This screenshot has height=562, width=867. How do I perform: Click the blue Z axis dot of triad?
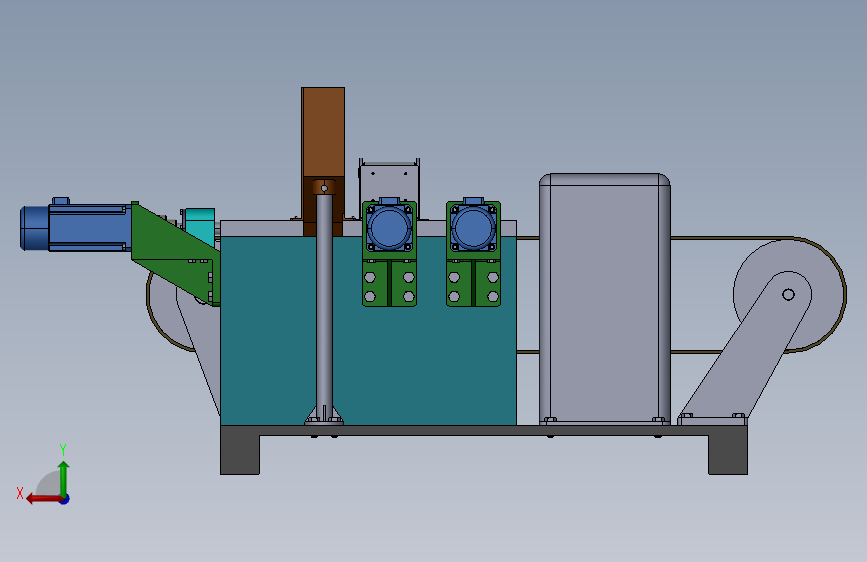pyautogui.click(x=65, y=499)
